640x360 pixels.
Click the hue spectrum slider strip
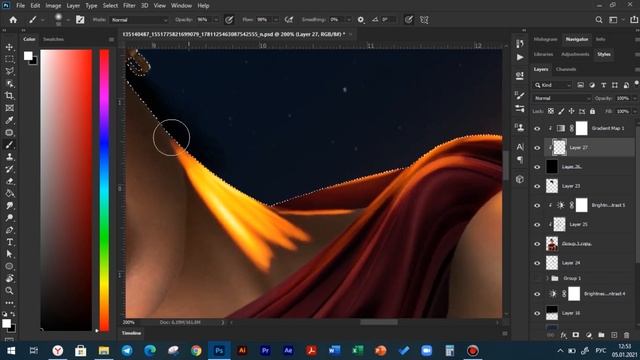point(104,190)
